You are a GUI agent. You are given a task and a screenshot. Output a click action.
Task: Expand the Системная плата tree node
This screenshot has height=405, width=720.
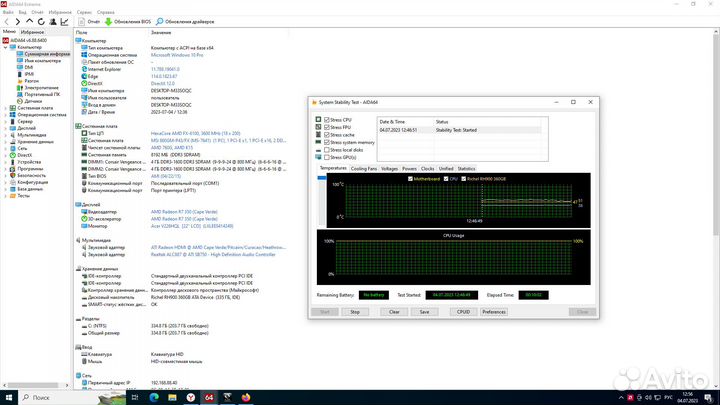pyautogui.click(x=6, y=108)
